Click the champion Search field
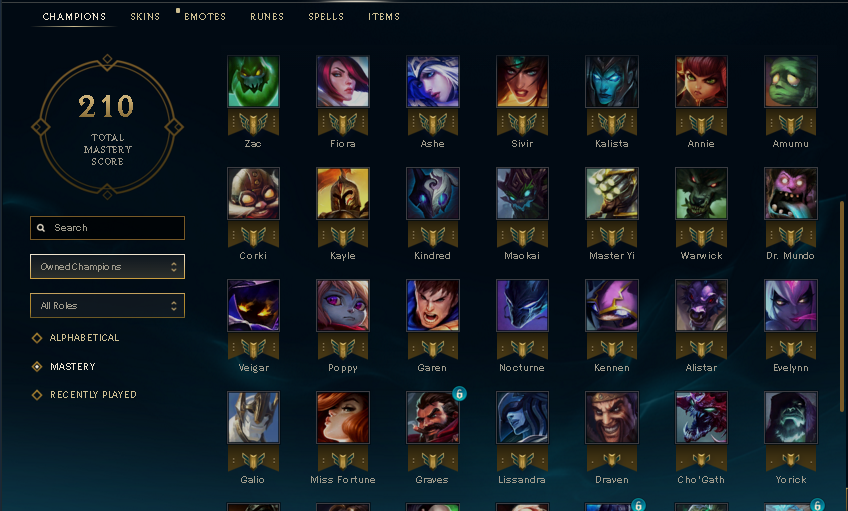Screen dimensions: 848x511 click(x=107, y=228)
